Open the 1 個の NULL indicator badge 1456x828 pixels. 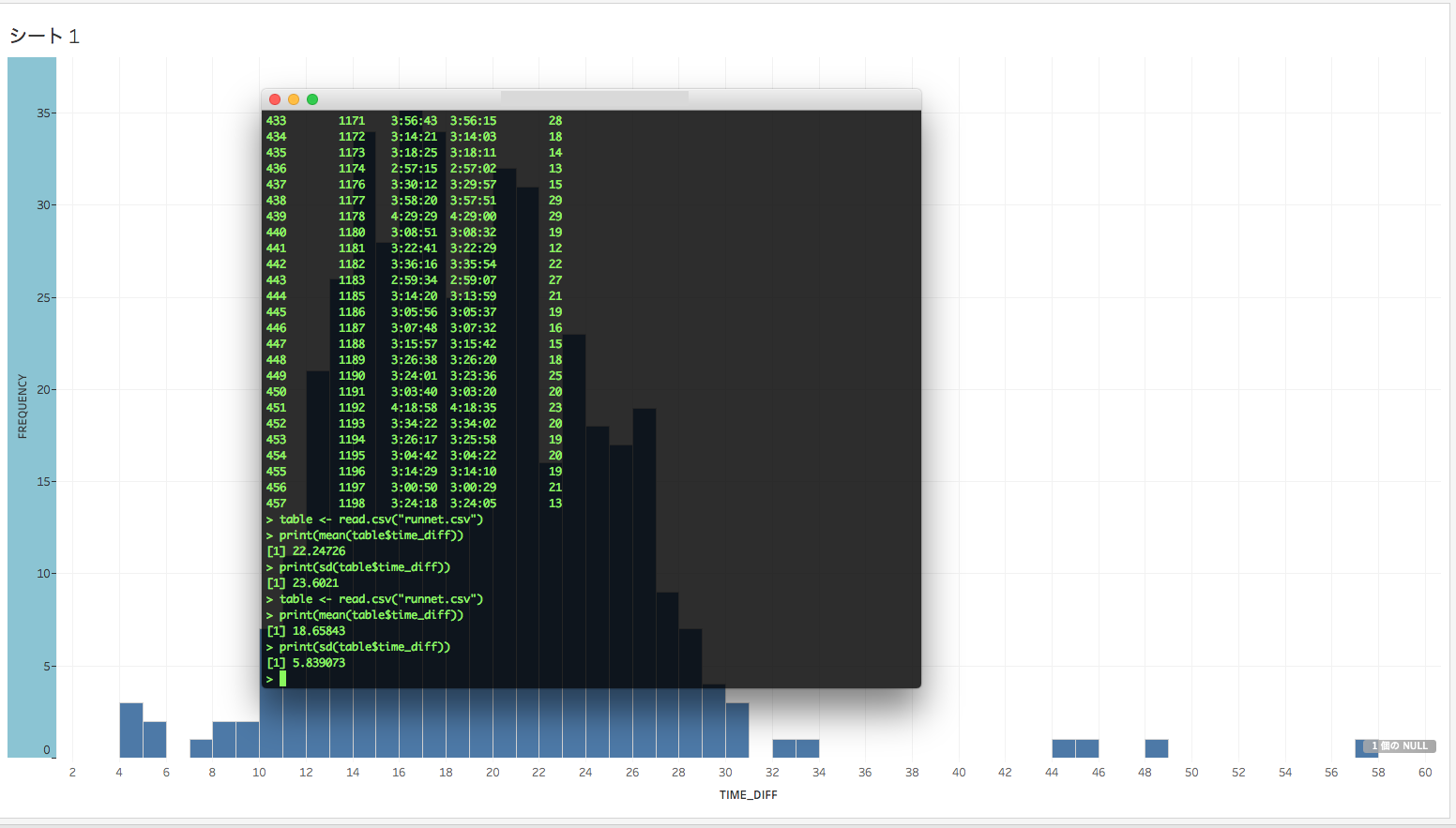tap(1400, 746)
